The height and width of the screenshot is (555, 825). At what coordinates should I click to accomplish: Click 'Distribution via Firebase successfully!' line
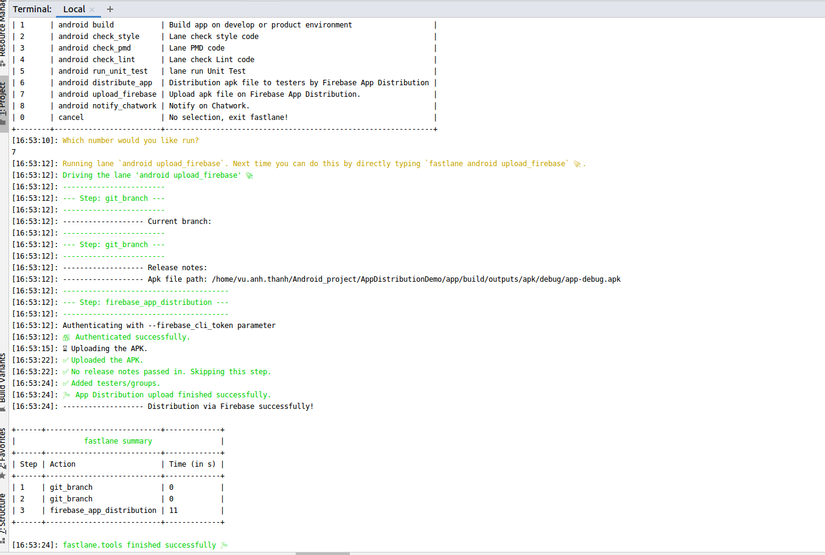pyautogui.click(x=230, y=407)
